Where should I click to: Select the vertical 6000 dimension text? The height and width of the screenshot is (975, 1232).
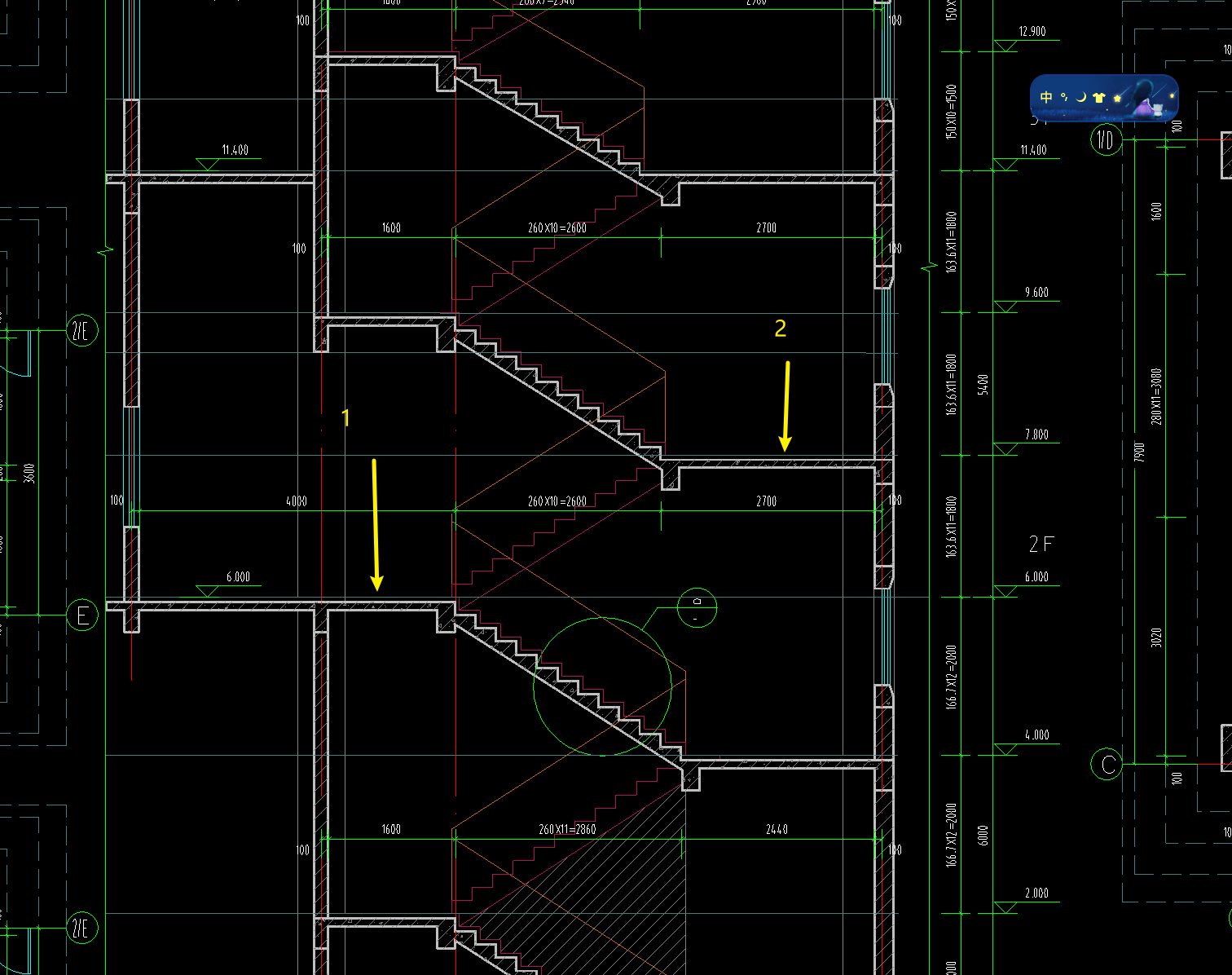click(983, 835)
